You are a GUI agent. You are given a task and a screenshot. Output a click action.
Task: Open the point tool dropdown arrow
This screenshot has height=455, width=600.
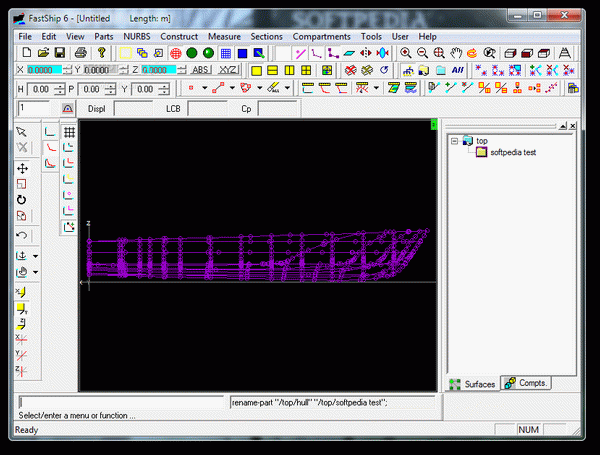pyautogui.click(x=205, y=88)
